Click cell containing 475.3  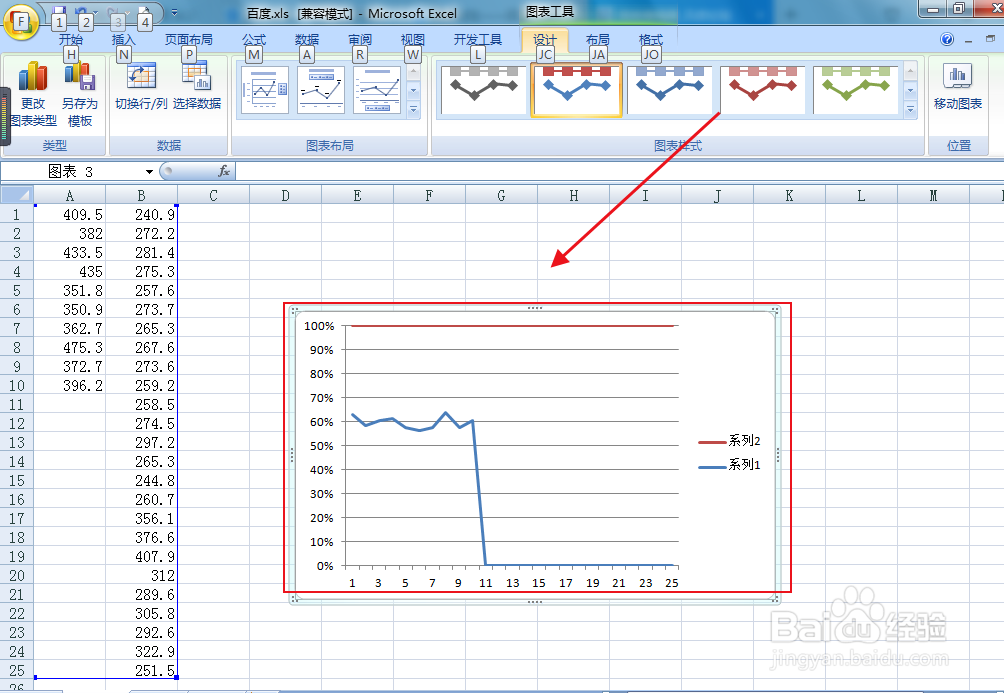point(69,348)
